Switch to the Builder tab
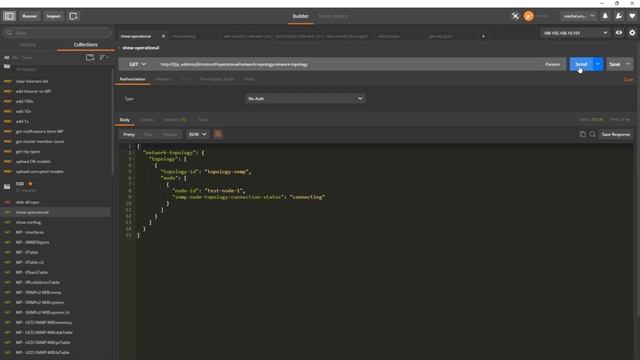The image size is (640, 360). tap(300, 16)
